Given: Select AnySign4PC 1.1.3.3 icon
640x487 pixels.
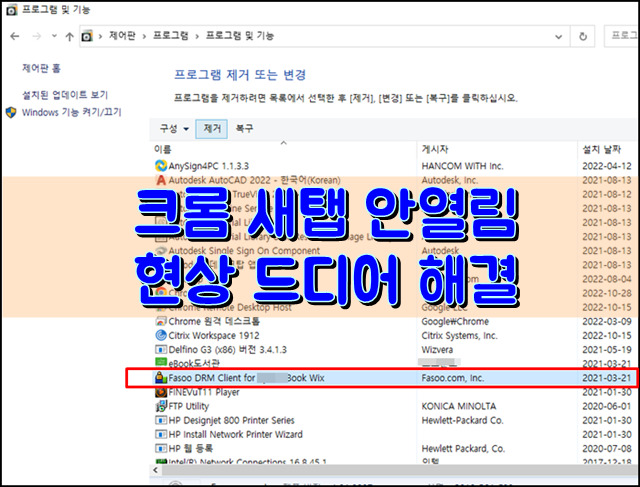Looking at the screenshot, I should 161,166.
